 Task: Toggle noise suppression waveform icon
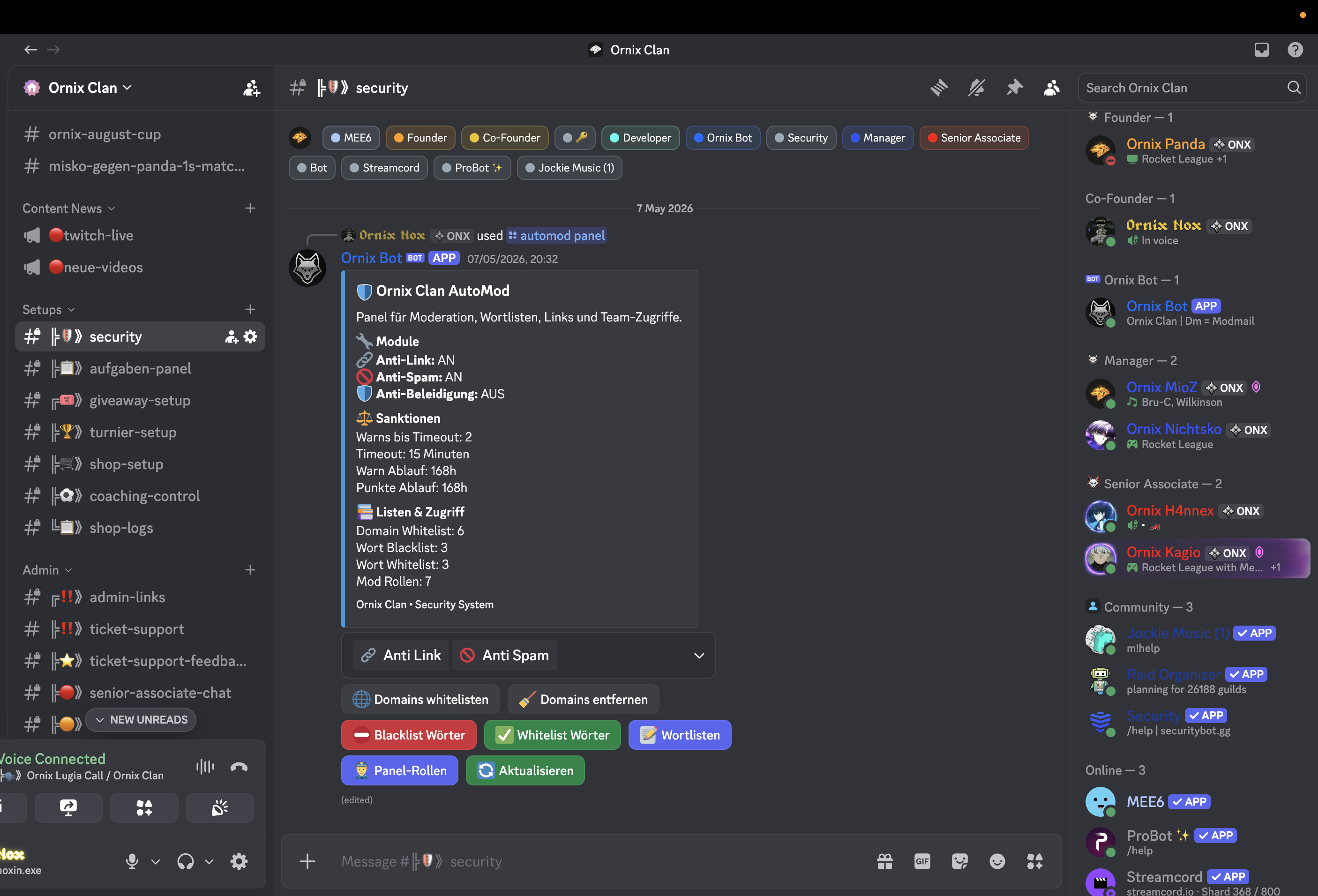click(x=205, y=767)
